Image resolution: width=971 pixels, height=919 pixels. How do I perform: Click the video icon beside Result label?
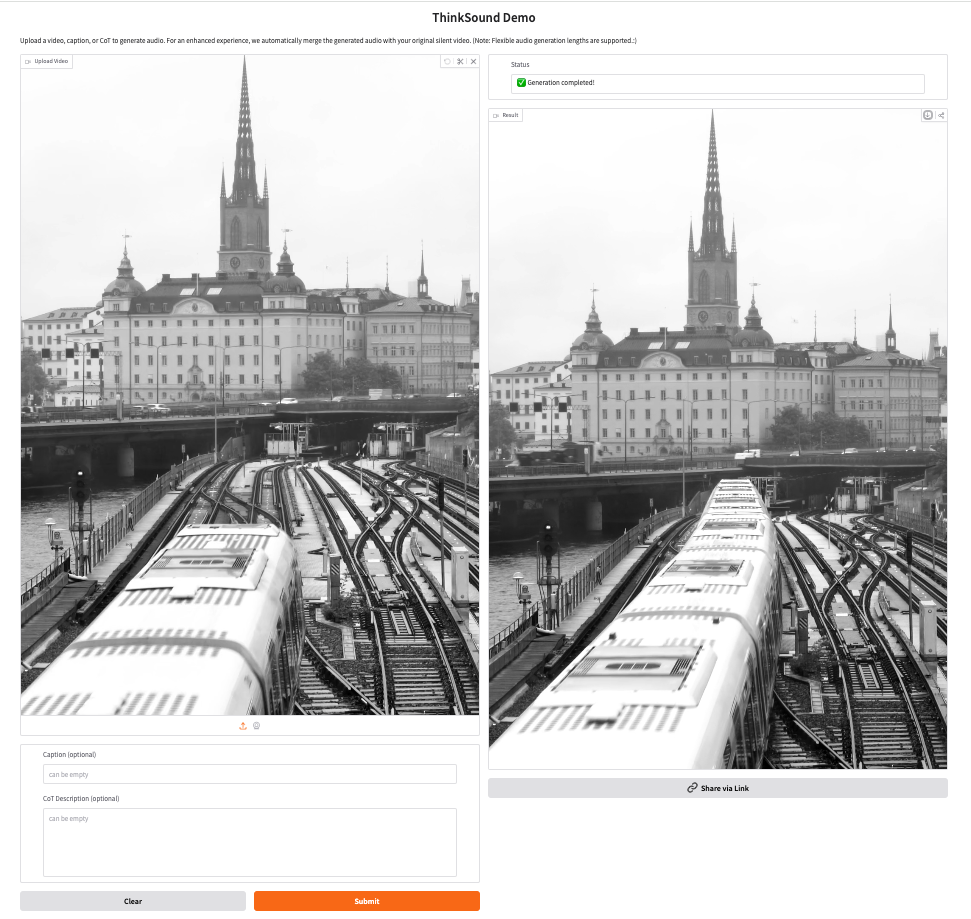pyautogui.click(x=496, y=115)
